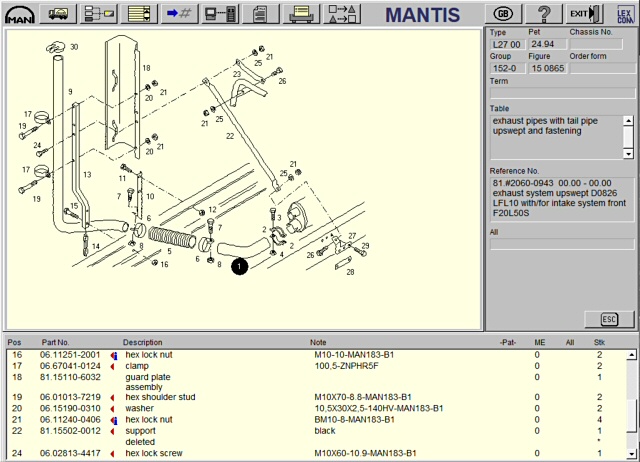
Task: Click the info icon for part 06.11251-2001
Action: coord(114,355)
